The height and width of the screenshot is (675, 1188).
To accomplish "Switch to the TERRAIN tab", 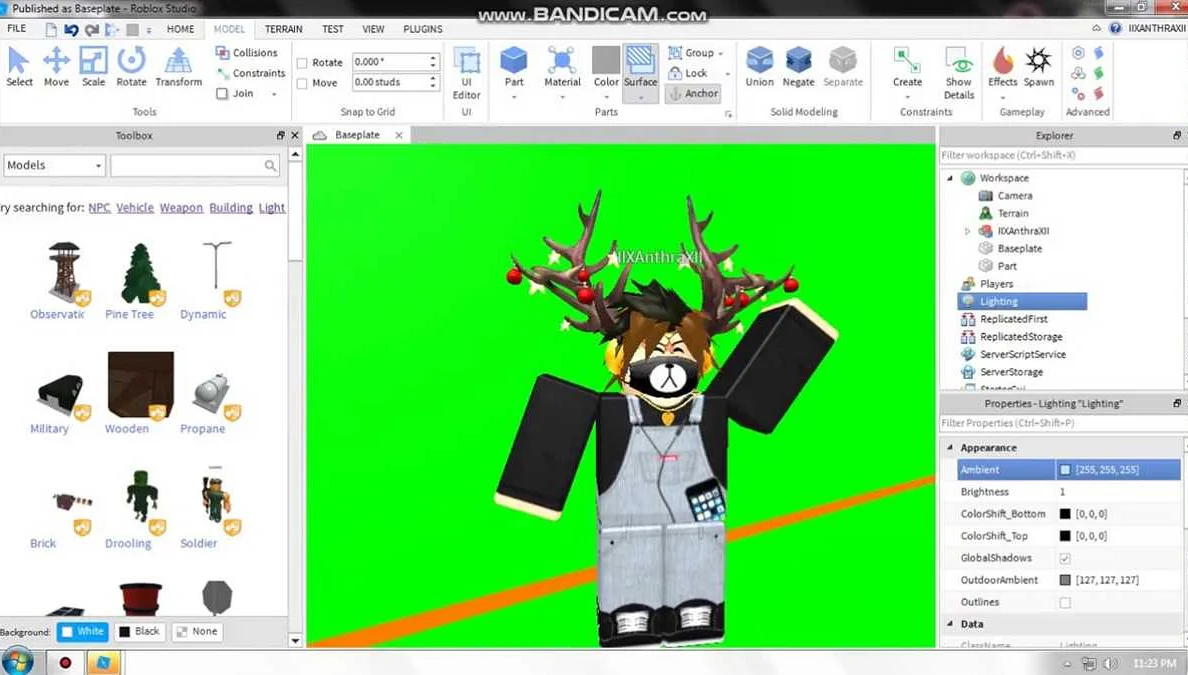I will click(x=283, y=29).
